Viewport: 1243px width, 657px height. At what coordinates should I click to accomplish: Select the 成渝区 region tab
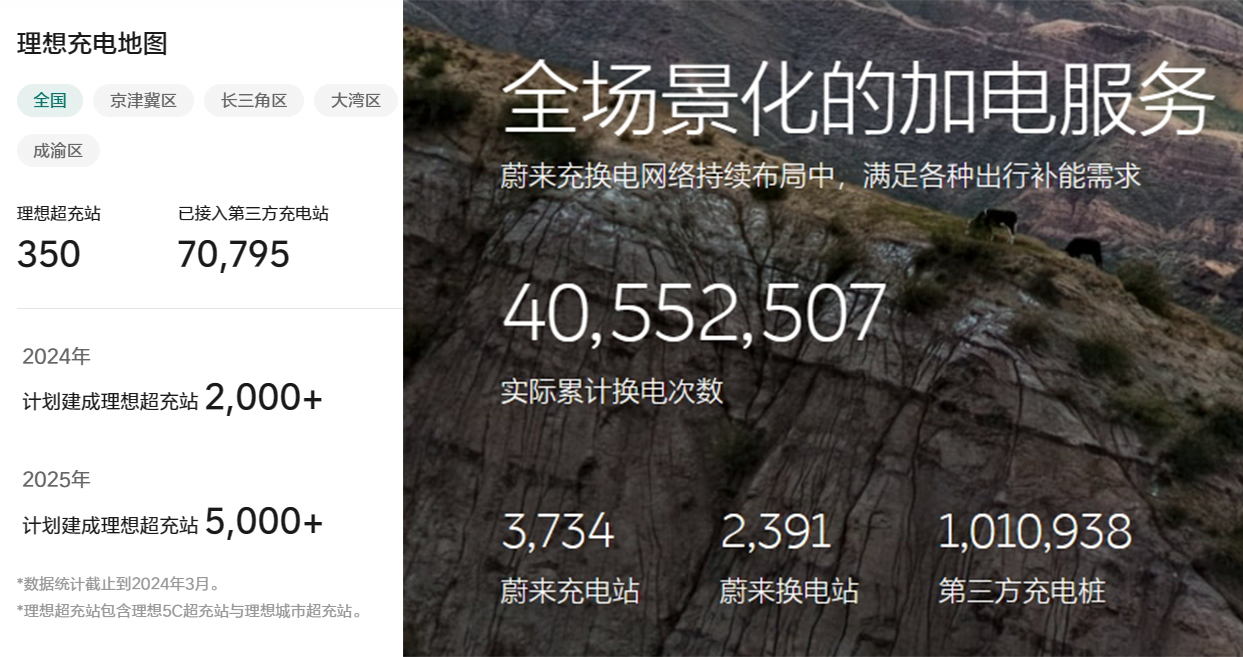click(x=58, y=151)
